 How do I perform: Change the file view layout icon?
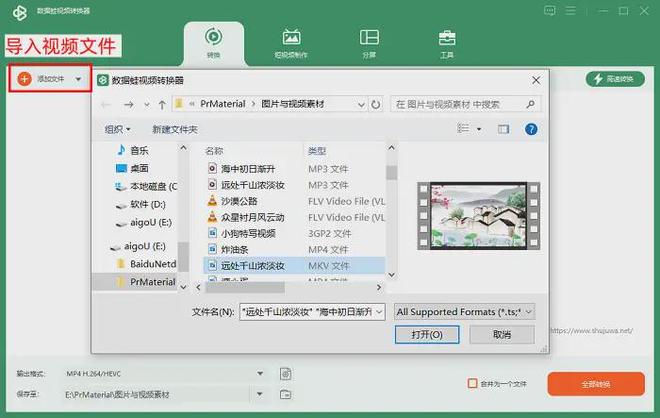463,128
